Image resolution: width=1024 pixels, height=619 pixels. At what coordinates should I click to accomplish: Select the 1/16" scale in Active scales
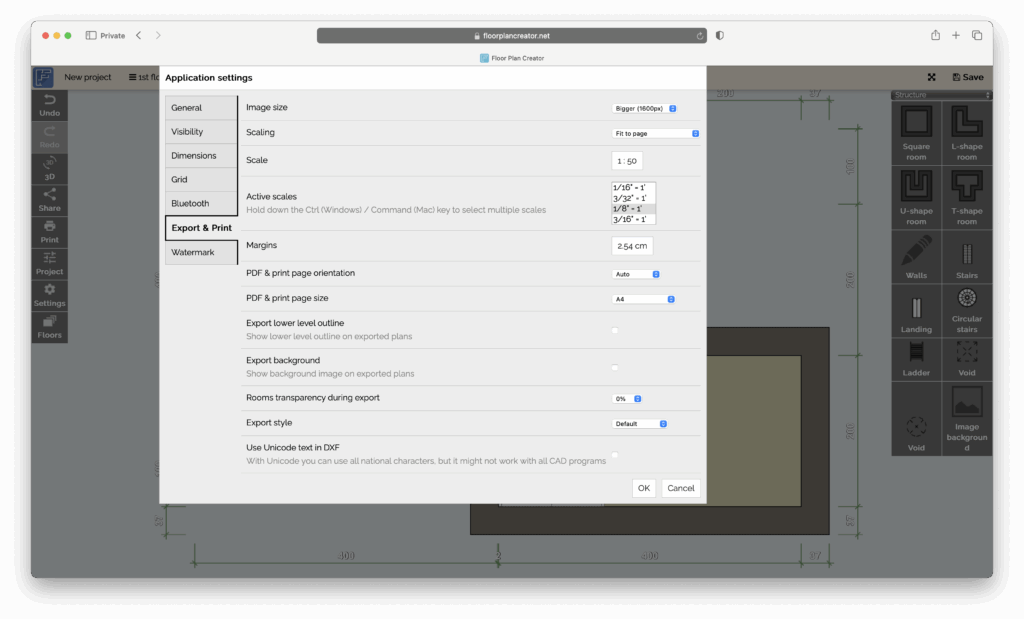click(x=630, y=187)
